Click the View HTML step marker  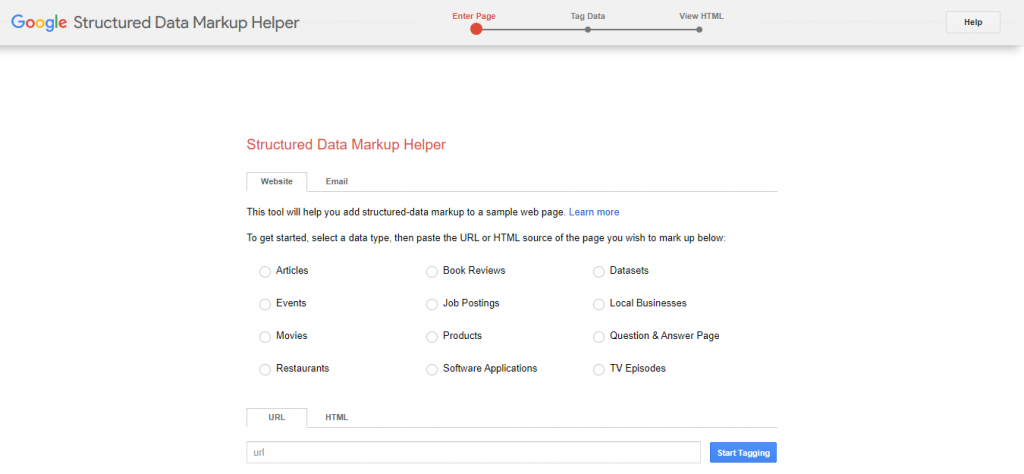[699, 29]
